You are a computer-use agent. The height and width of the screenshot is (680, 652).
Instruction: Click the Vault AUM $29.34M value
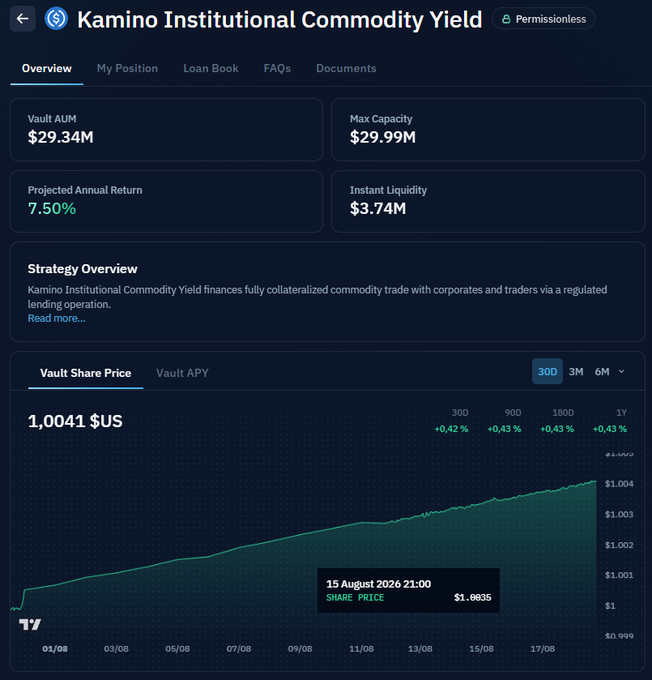[x=61, y=137]
